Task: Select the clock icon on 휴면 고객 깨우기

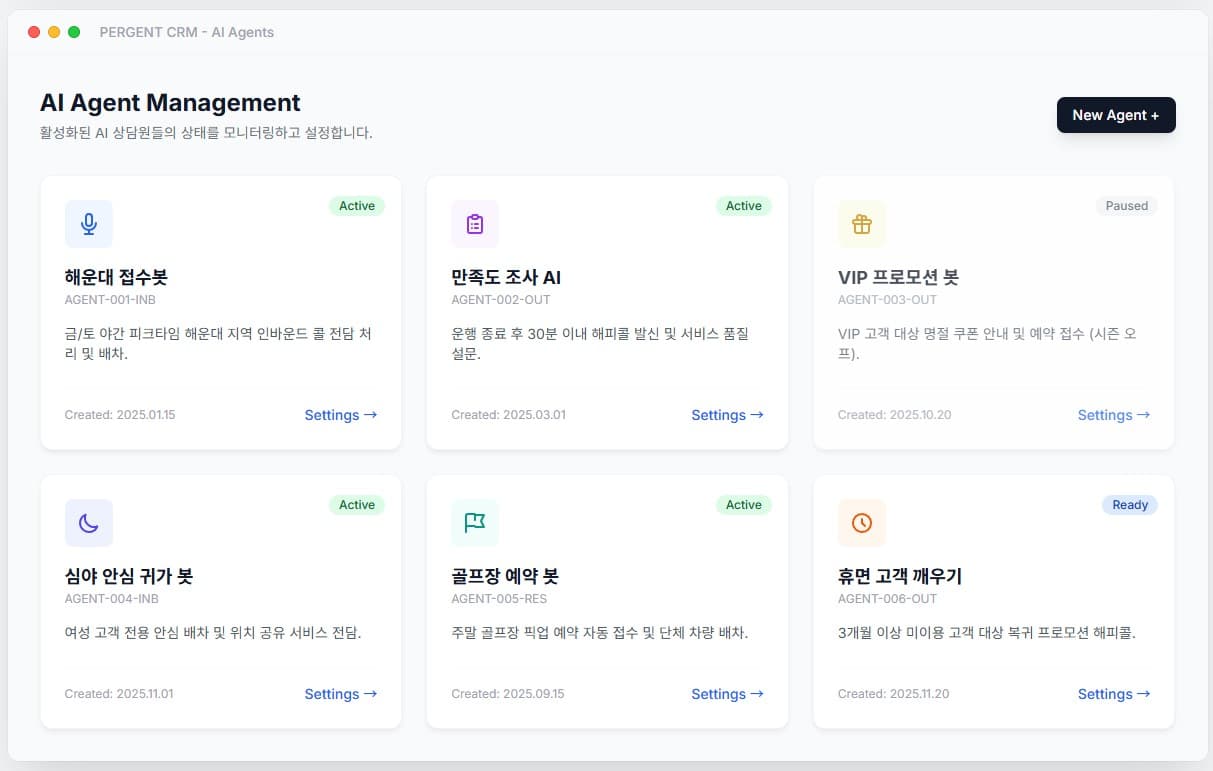Action: 862,522
